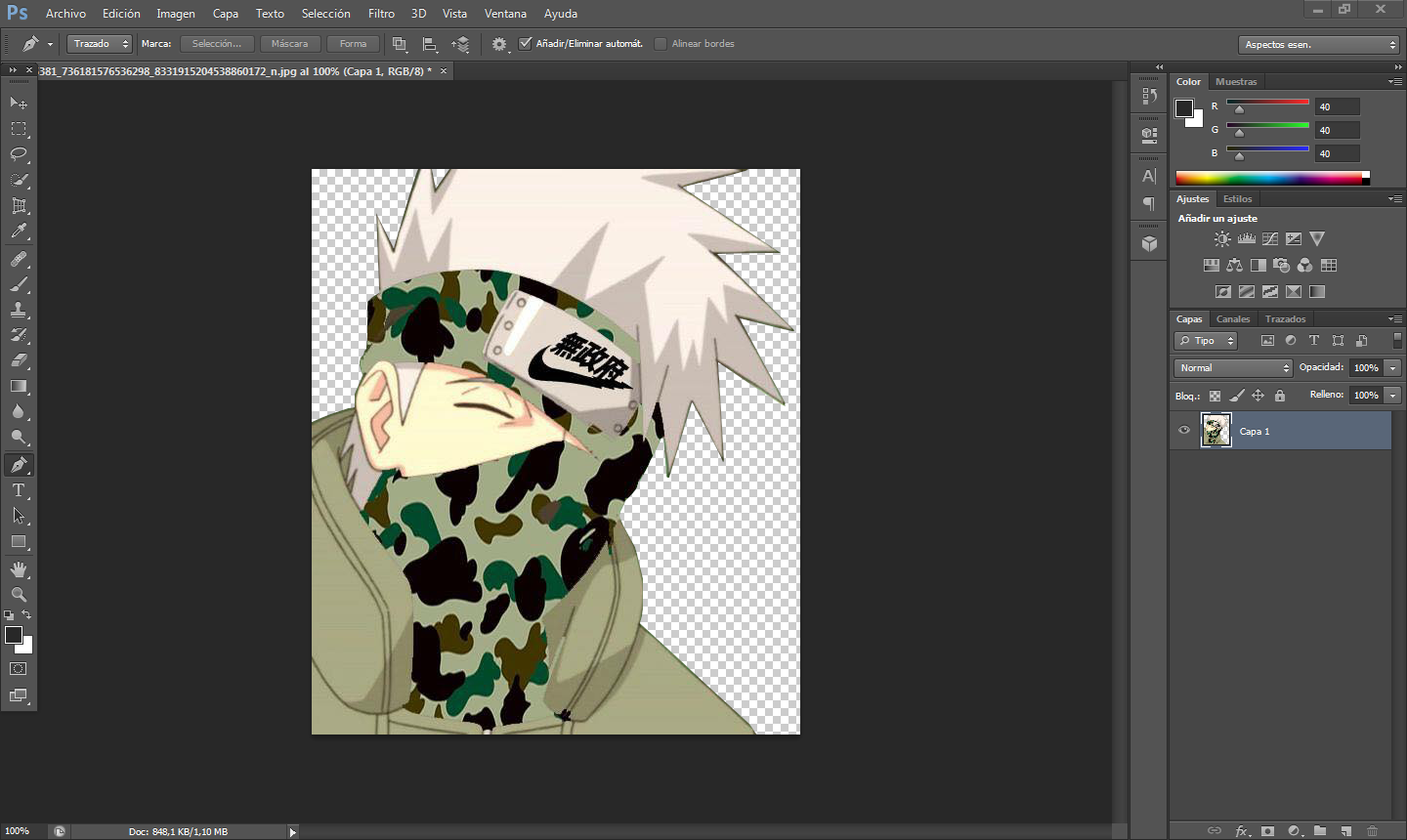
Task: Open the Archivo menu
Action: [x=65, y=14]
